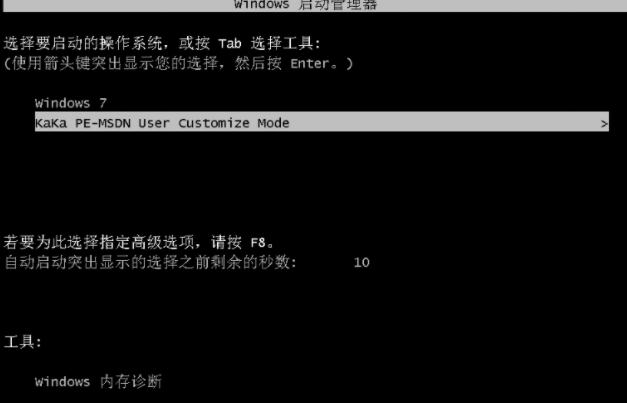Select the Windows 7 boot entry
This screenshot has height=403, width=627.
pyautogui.click(x=71, y=103)
